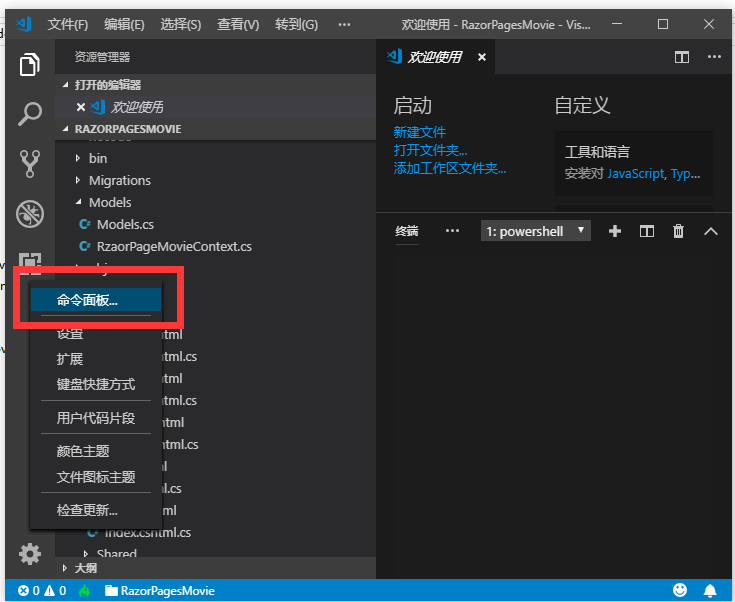Add a new terminal with plus icon
Screen dimensions: 735x602
615,231
